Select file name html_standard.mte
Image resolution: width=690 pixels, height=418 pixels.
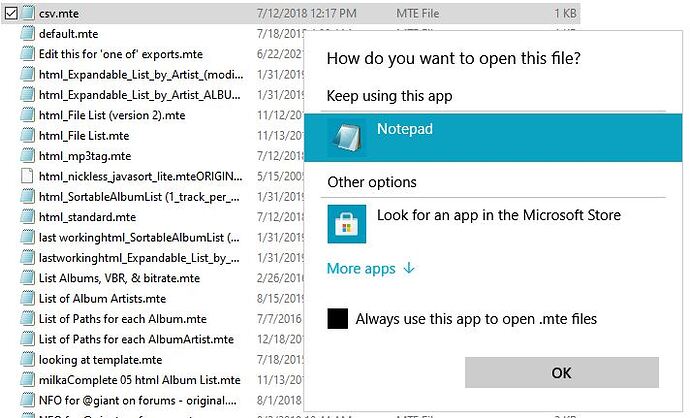point(88,217)
